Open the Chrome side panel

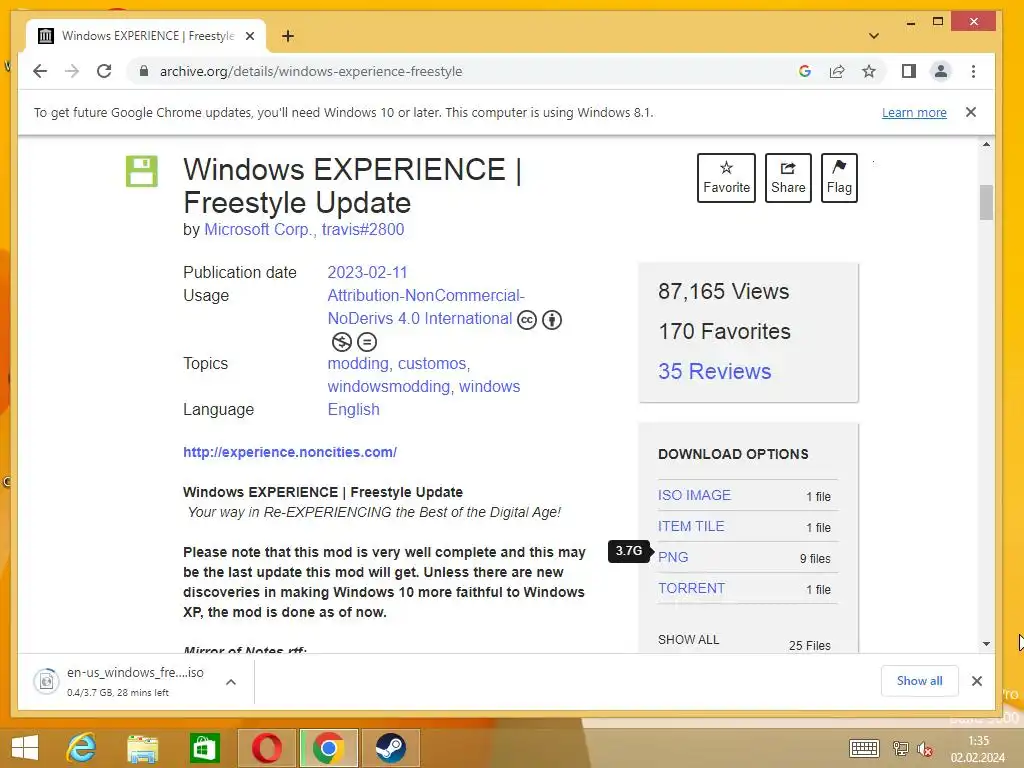pyautogui.click(x=908, y=71)
